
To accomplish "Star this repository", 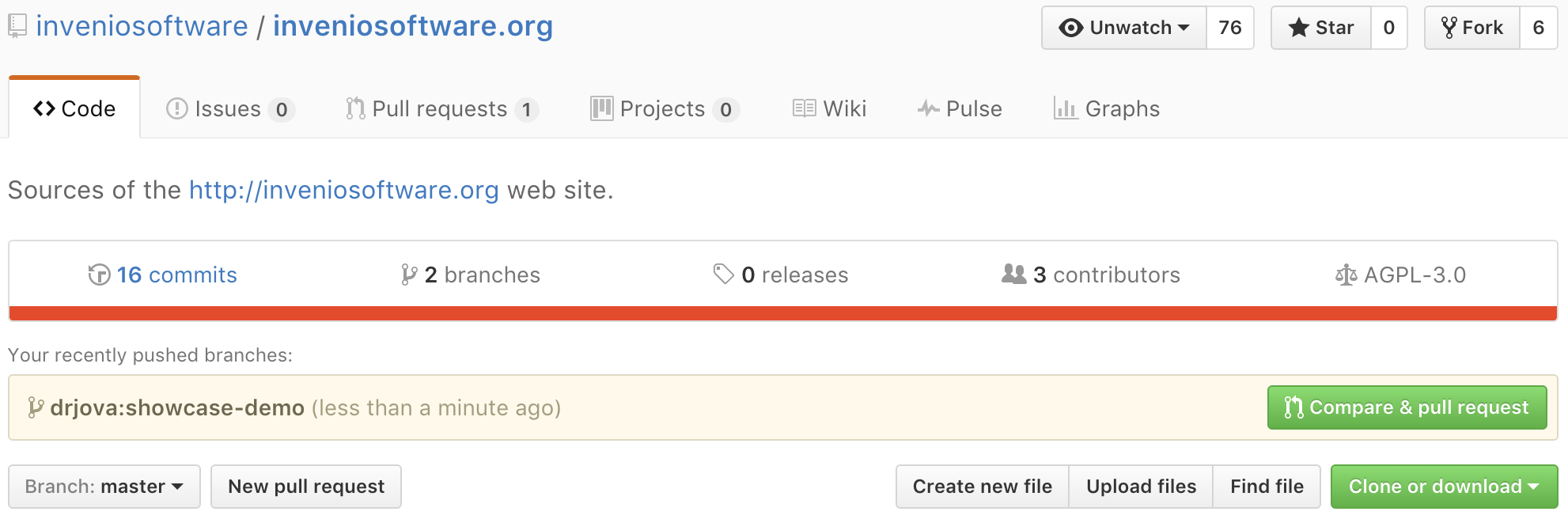I will click(1320, 28).
